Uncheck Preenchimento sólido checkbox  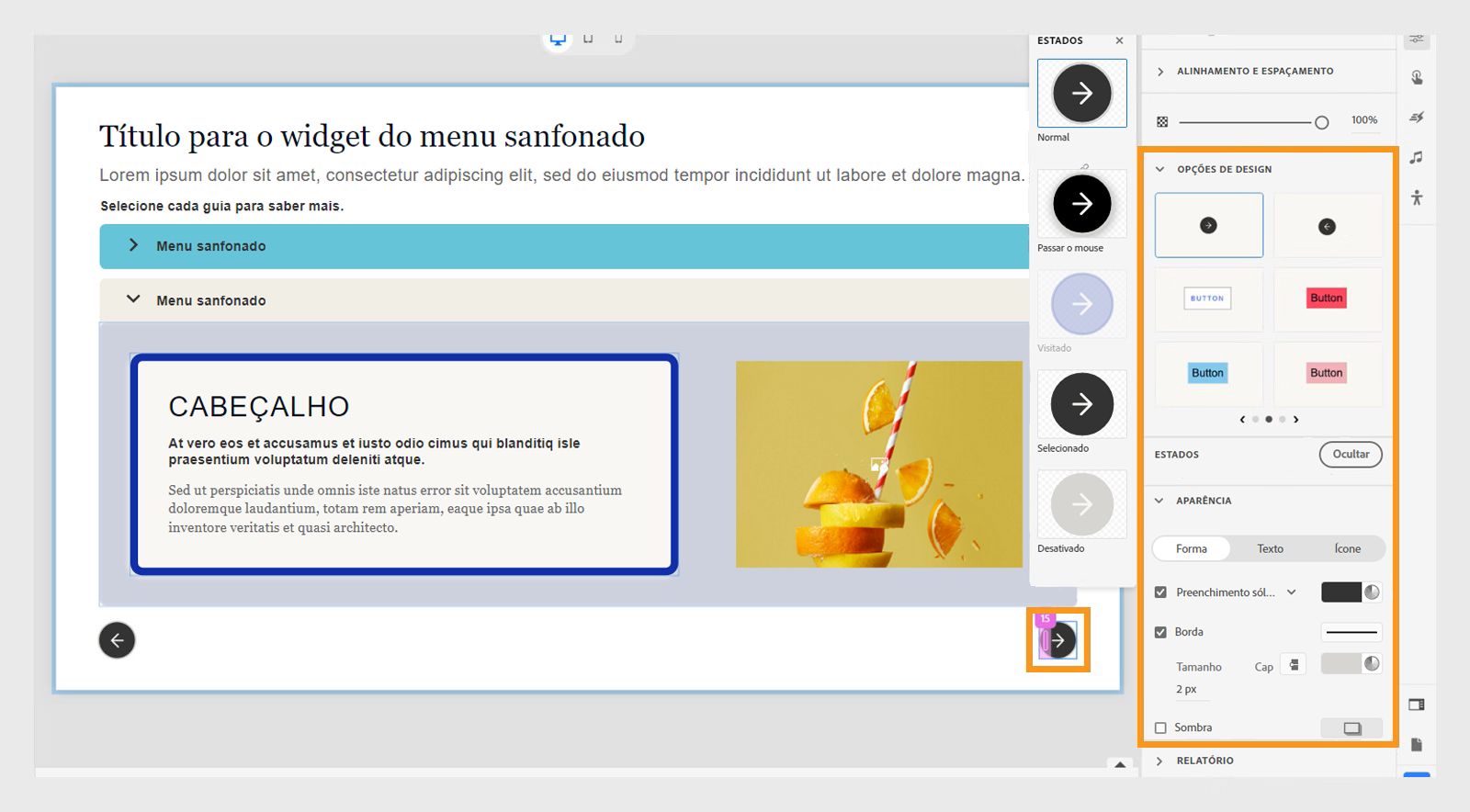(1160, 592)
